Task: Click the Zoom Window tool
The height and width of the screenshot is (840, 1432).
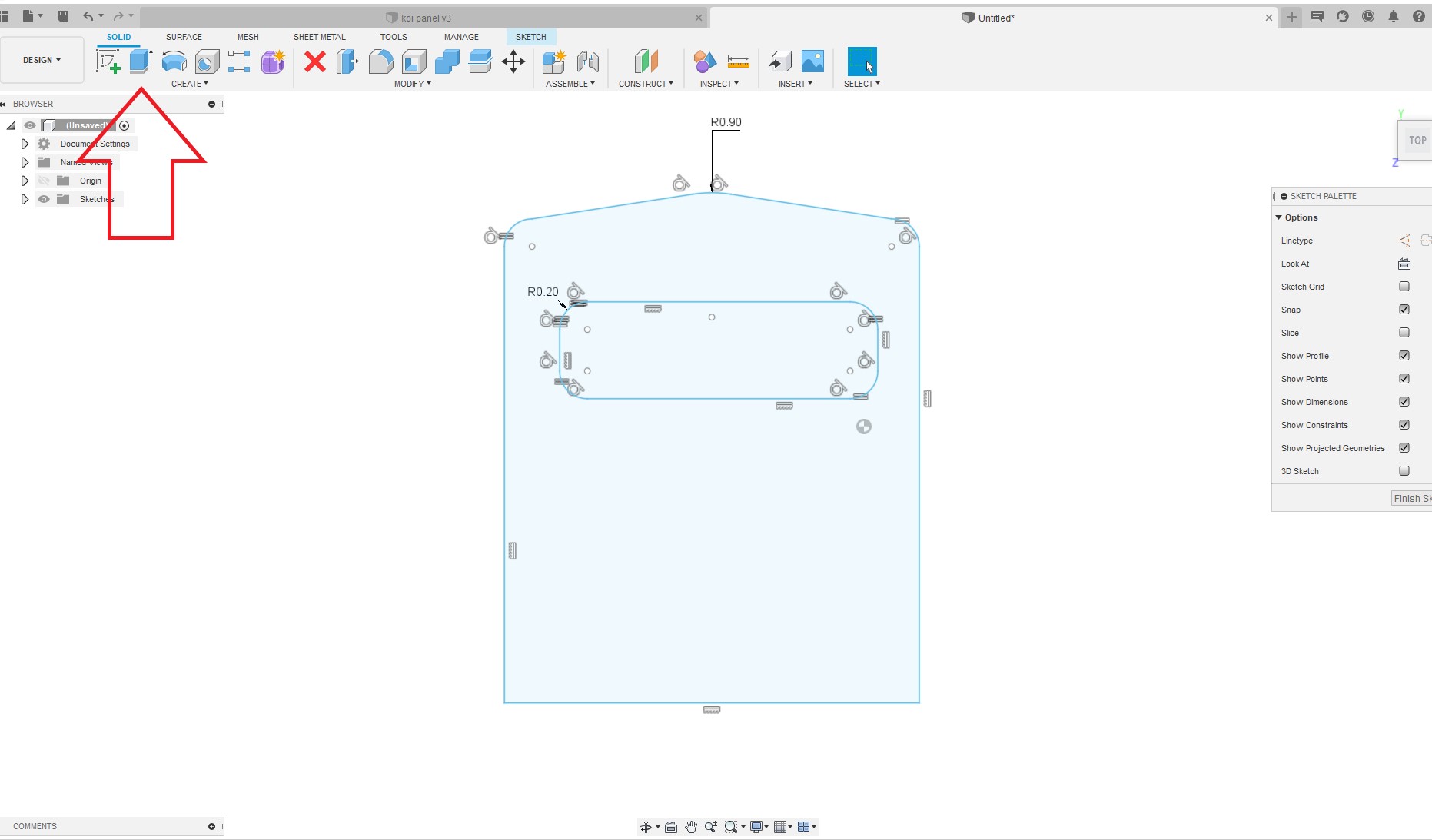Action: (731, 827)
